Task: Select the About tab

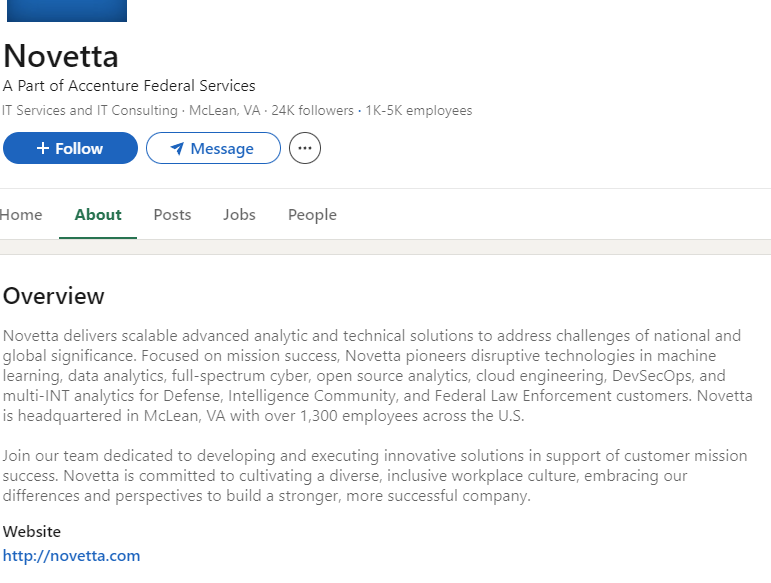Action: [x=98, y=215]
